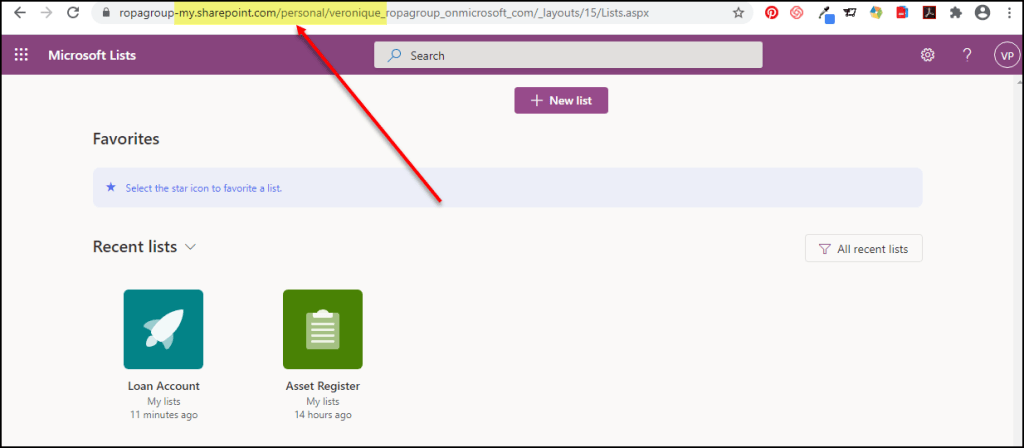
Task: Reload the page in browser
Action: [72, 13]
